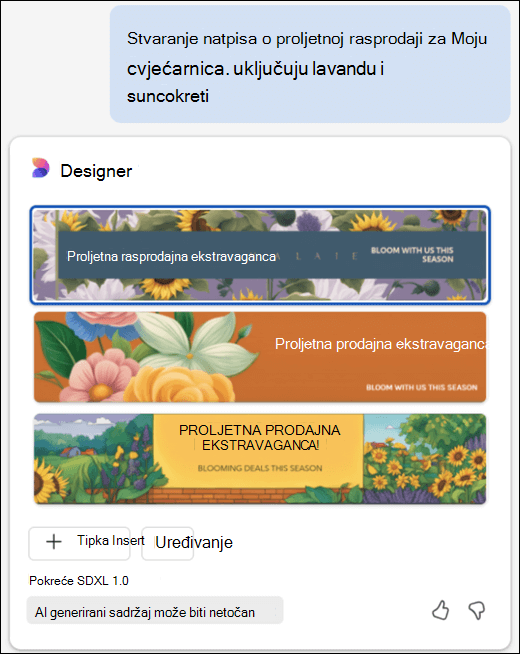Click the Designer logo icon

click(41, 168)
